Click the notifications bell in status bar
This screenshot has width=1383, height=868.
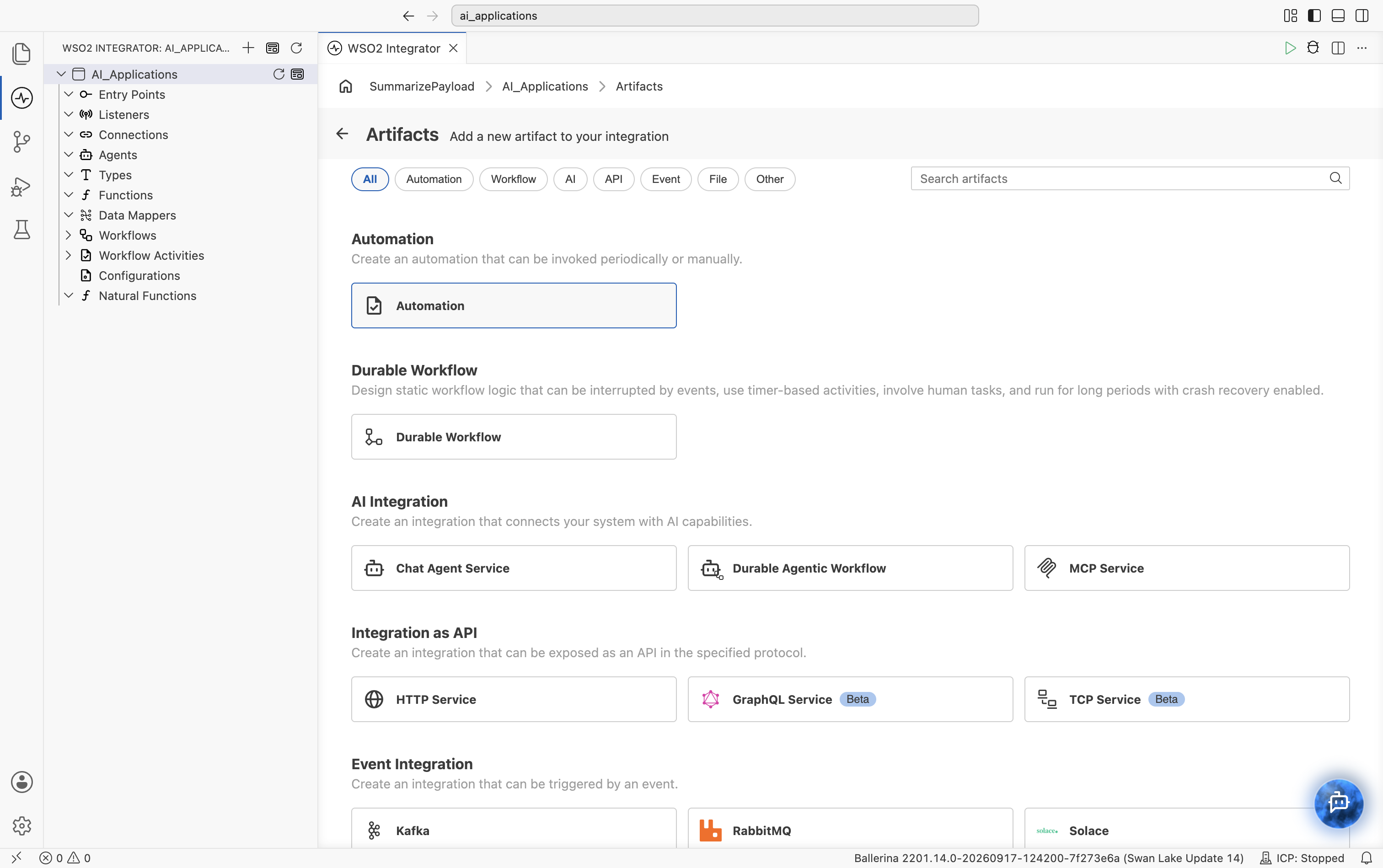coord(1367,857)
